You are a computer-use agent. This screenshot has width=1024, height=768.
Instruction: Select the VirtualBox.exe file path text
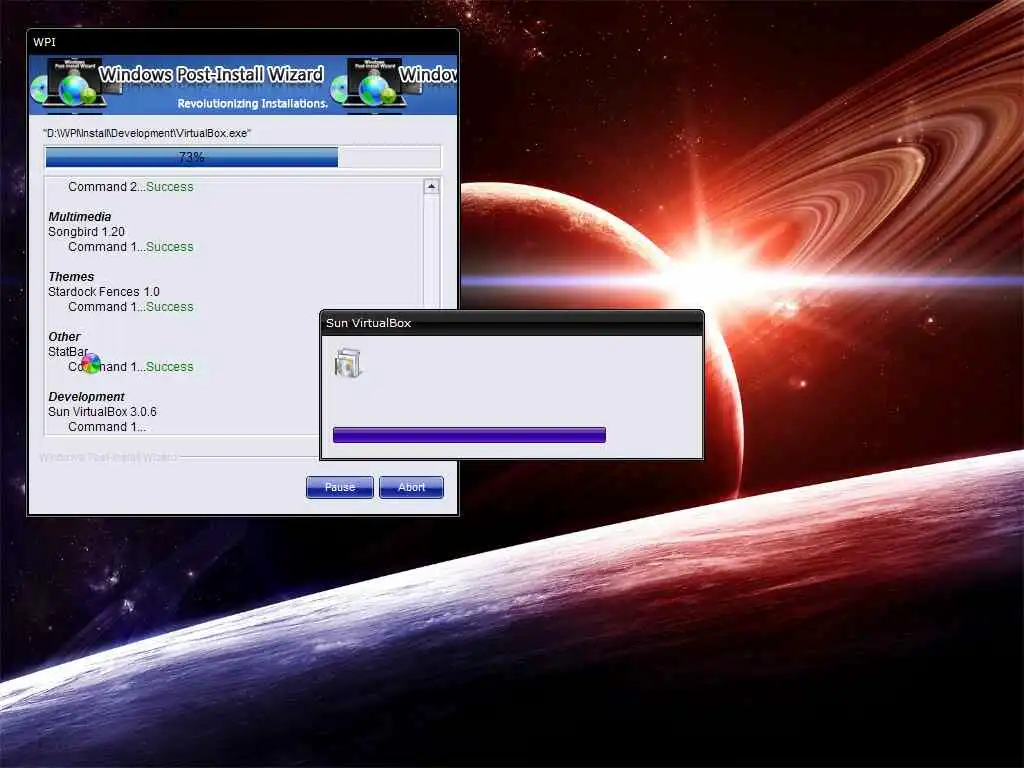[147, 133]
